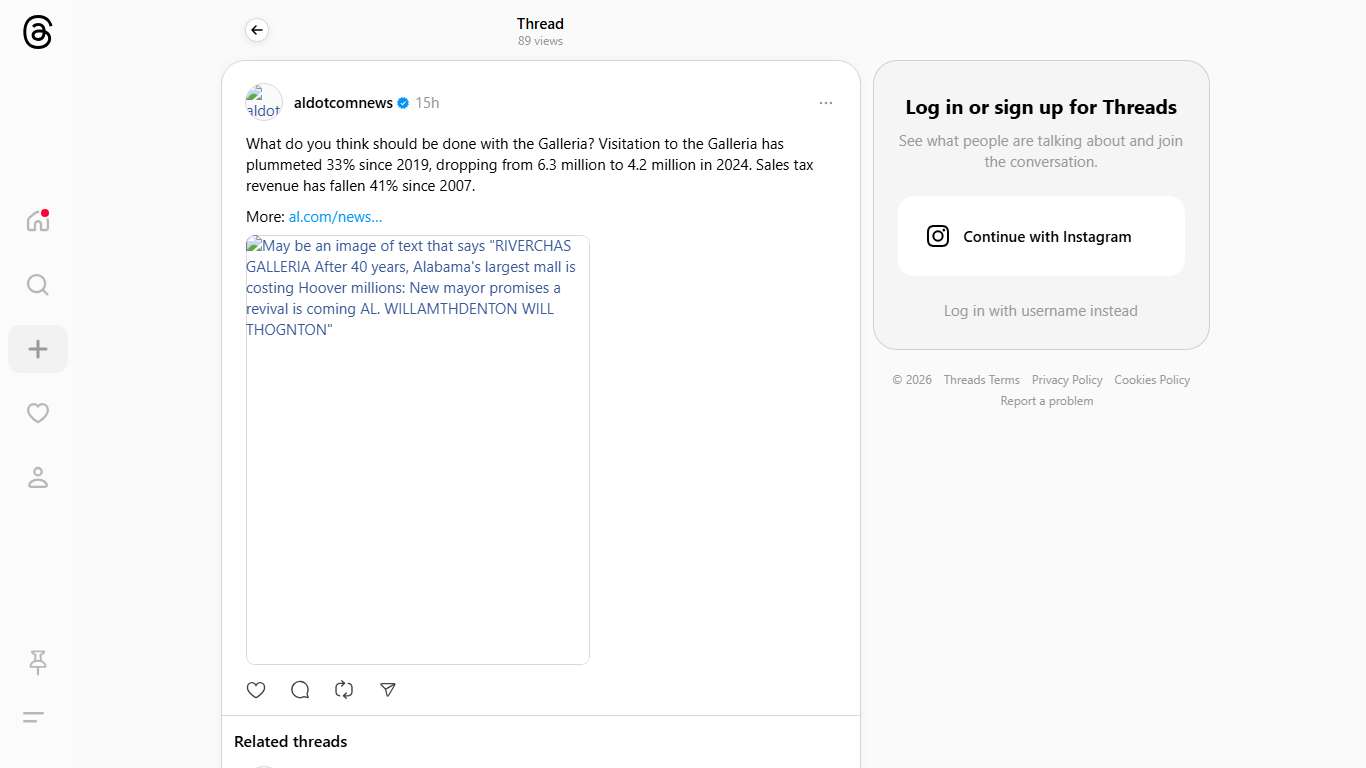
Task: Go back using the arrow button
Action: (257, 31)
